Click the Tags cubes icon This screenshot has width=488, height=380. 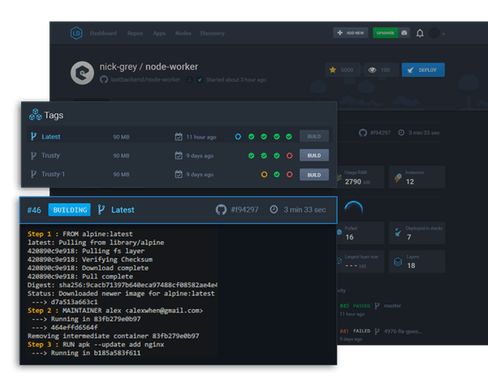pyautogui.click(x=35, y=115)
